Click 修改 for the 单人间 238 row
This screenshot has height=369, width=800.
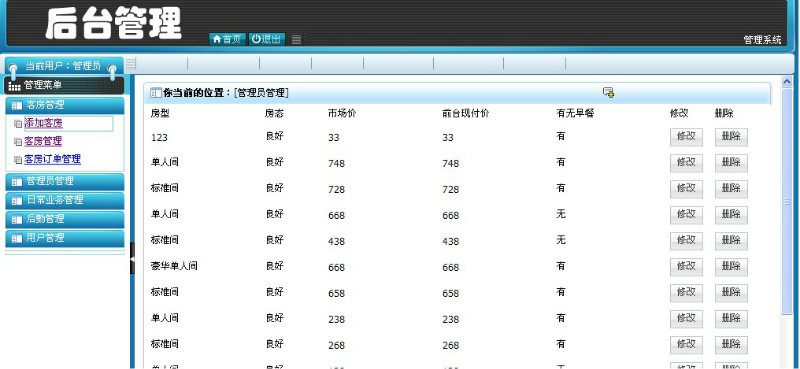click(686, 319)
